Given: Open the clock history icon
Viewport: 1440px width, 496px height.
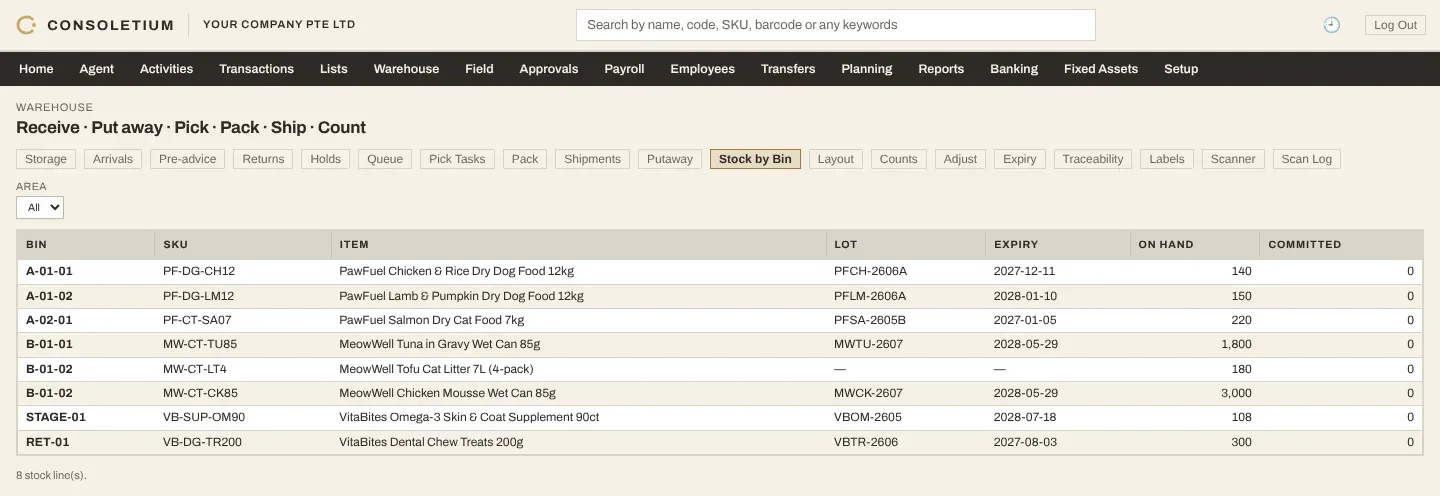Looking at the screenshot, I should [x=1331, y=25].
